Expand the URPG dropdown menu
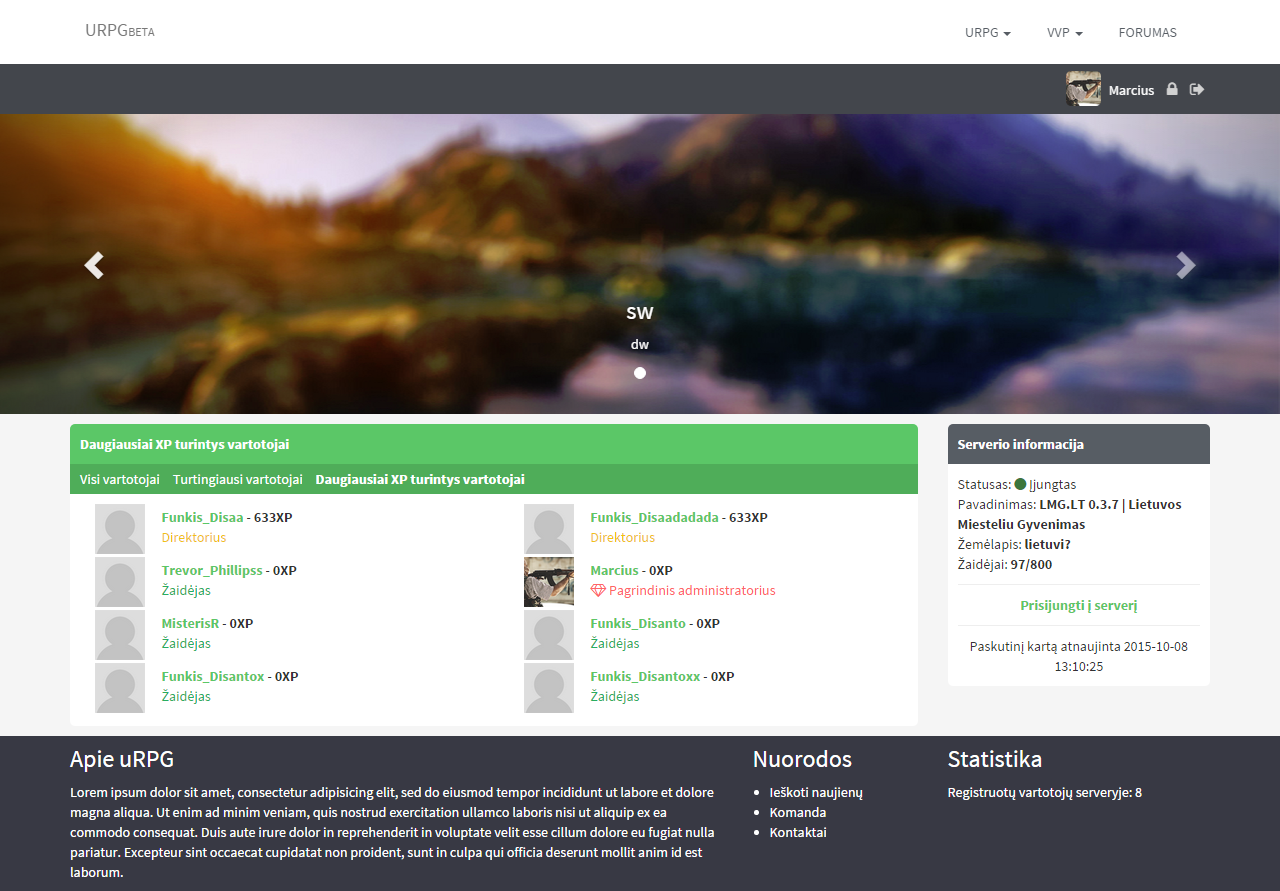This screenshot has height=891, width=1280. (987, 32)
